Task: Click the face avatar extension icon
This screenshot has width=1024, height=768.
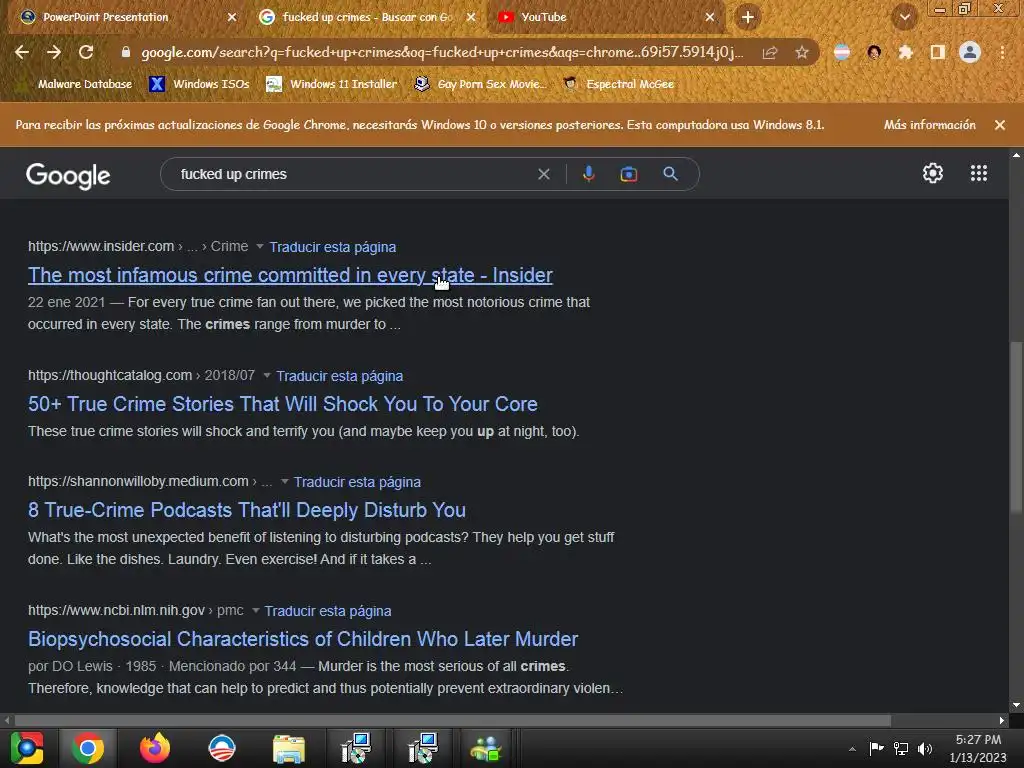Action: click(x=874, y=52)
